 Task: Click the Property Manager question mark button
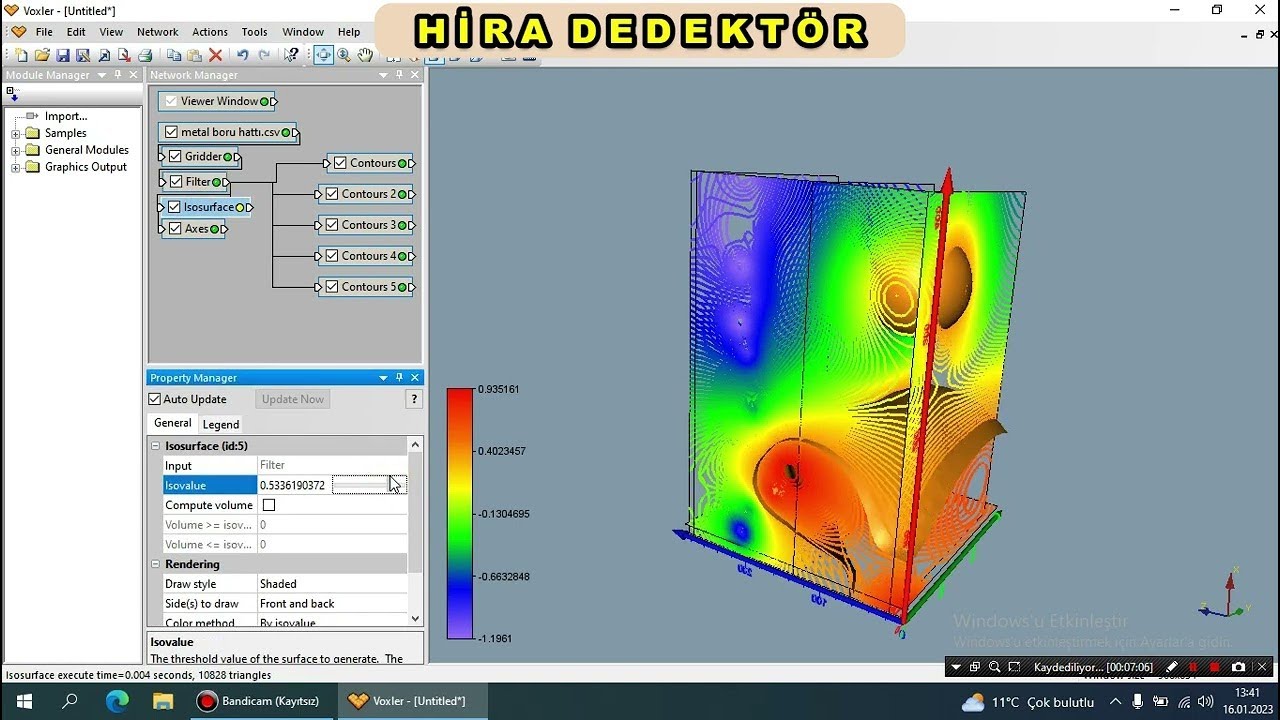[x=414, y=399]
